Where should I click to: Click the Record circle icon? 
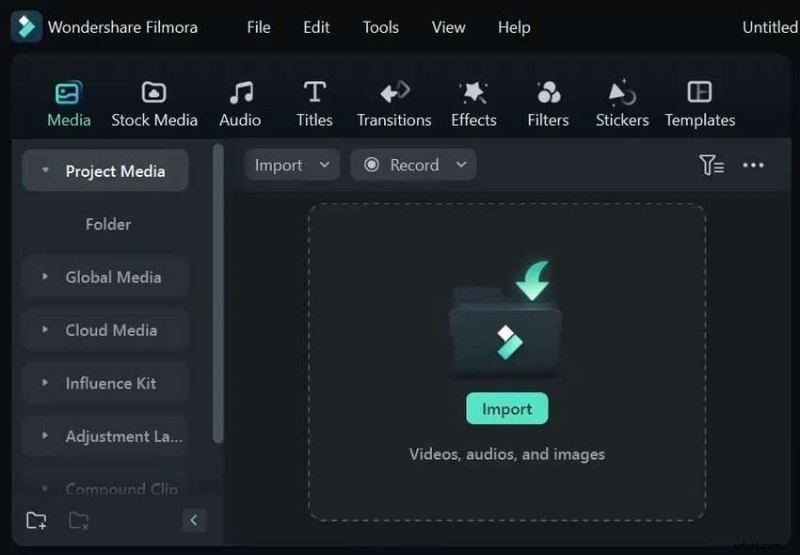371,164
